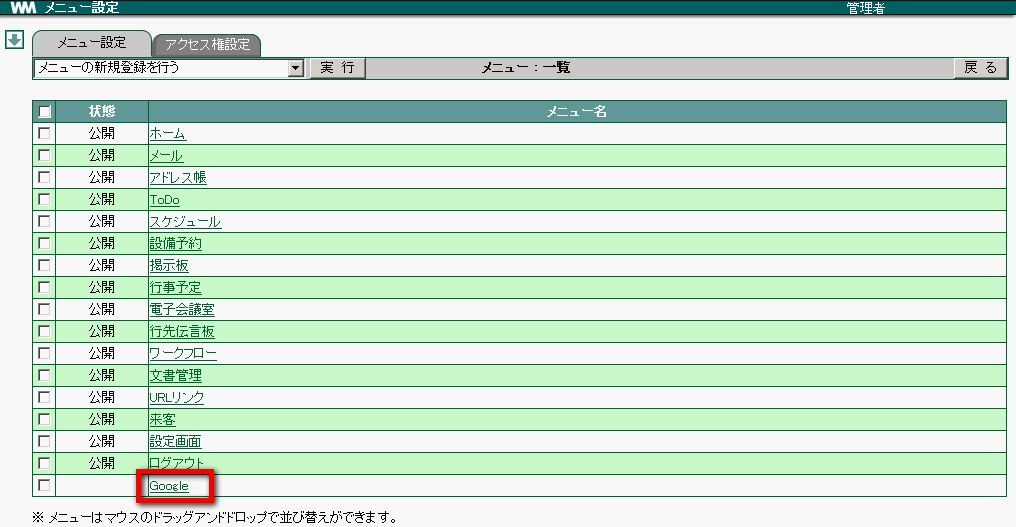This screenshot has height=527, width=1016.
Task: Open the メニューの新規登録を行う dropdown
Action: point(168,67)
